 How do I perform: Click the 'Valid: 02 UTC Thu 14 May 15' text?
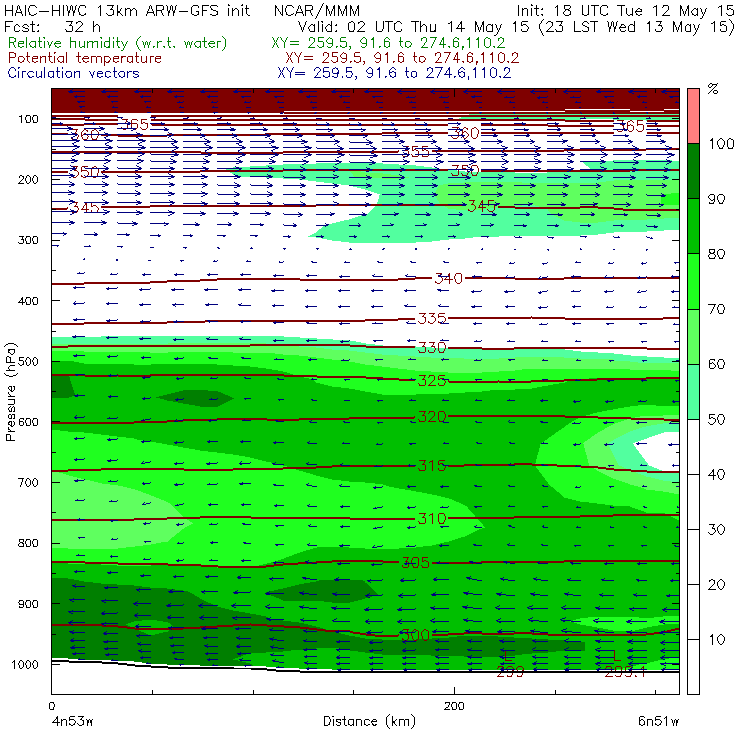[413, 27]
